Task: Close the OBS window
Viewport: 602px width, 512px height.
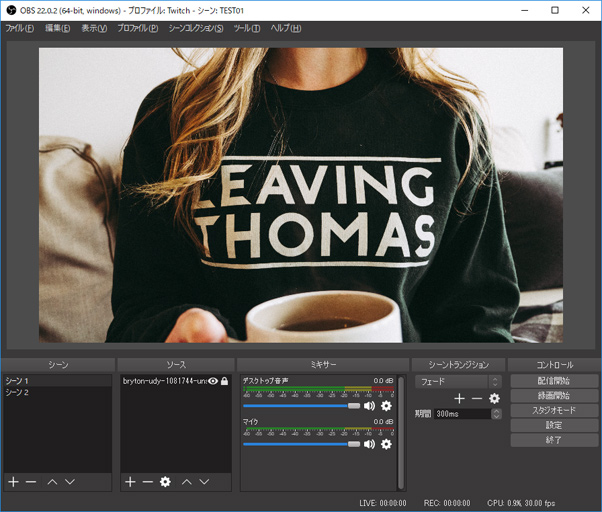Action: coord(585,10)
